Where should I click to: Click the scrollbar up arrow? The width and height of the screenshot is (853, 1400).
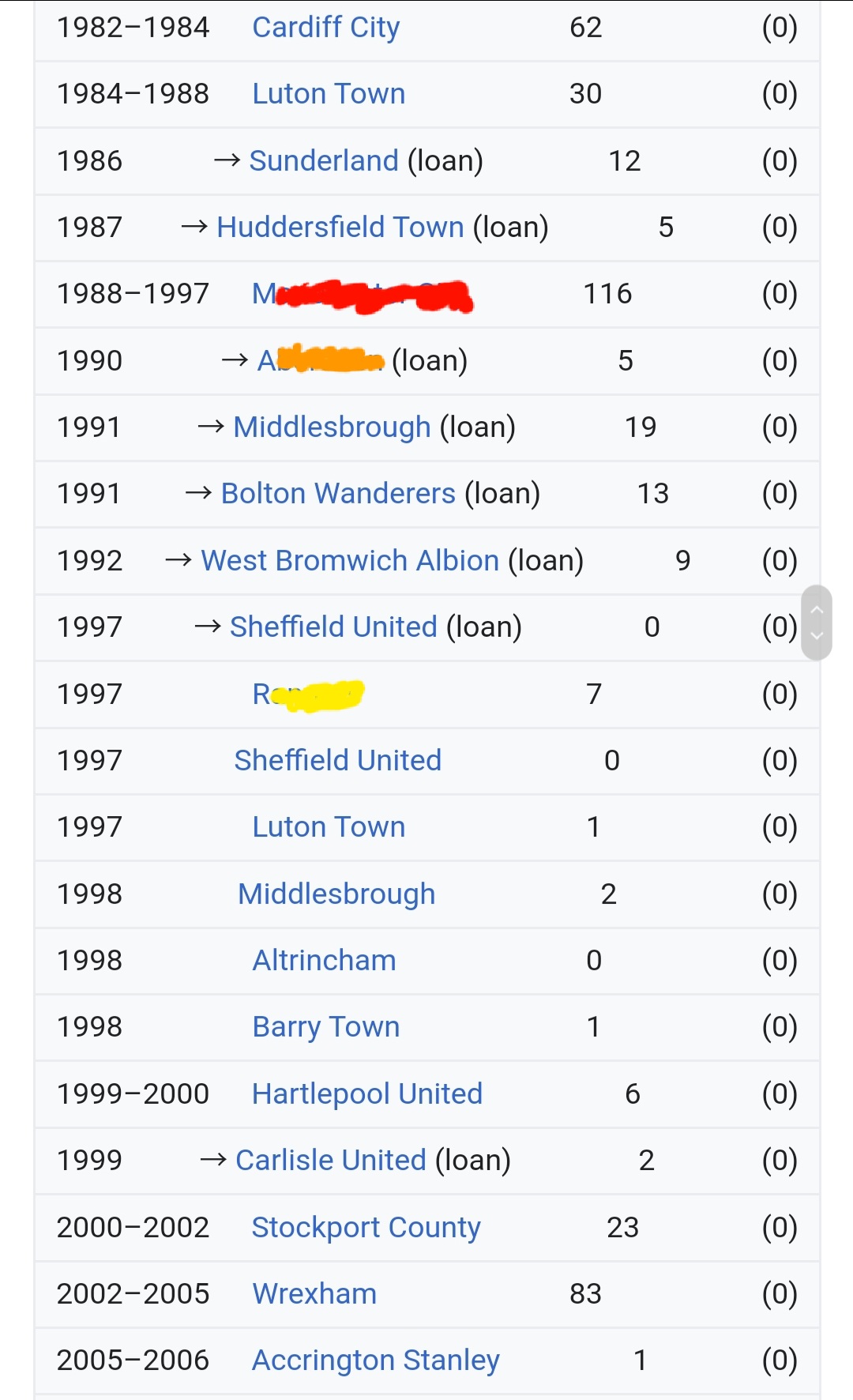pyautogui.click(x=817, y=609)
